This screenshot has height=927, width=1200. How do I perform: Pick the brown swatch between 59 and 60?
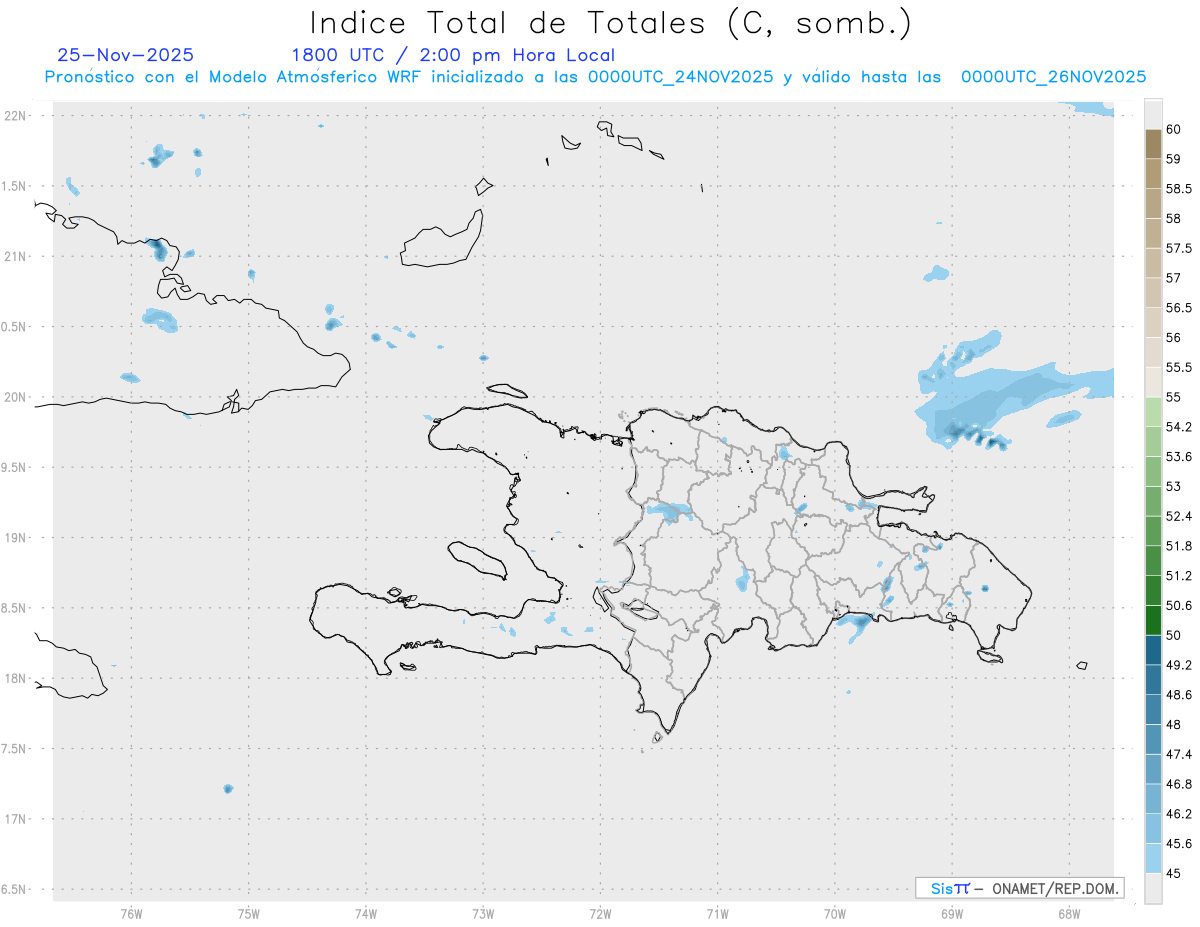(x=1153, y=144)
